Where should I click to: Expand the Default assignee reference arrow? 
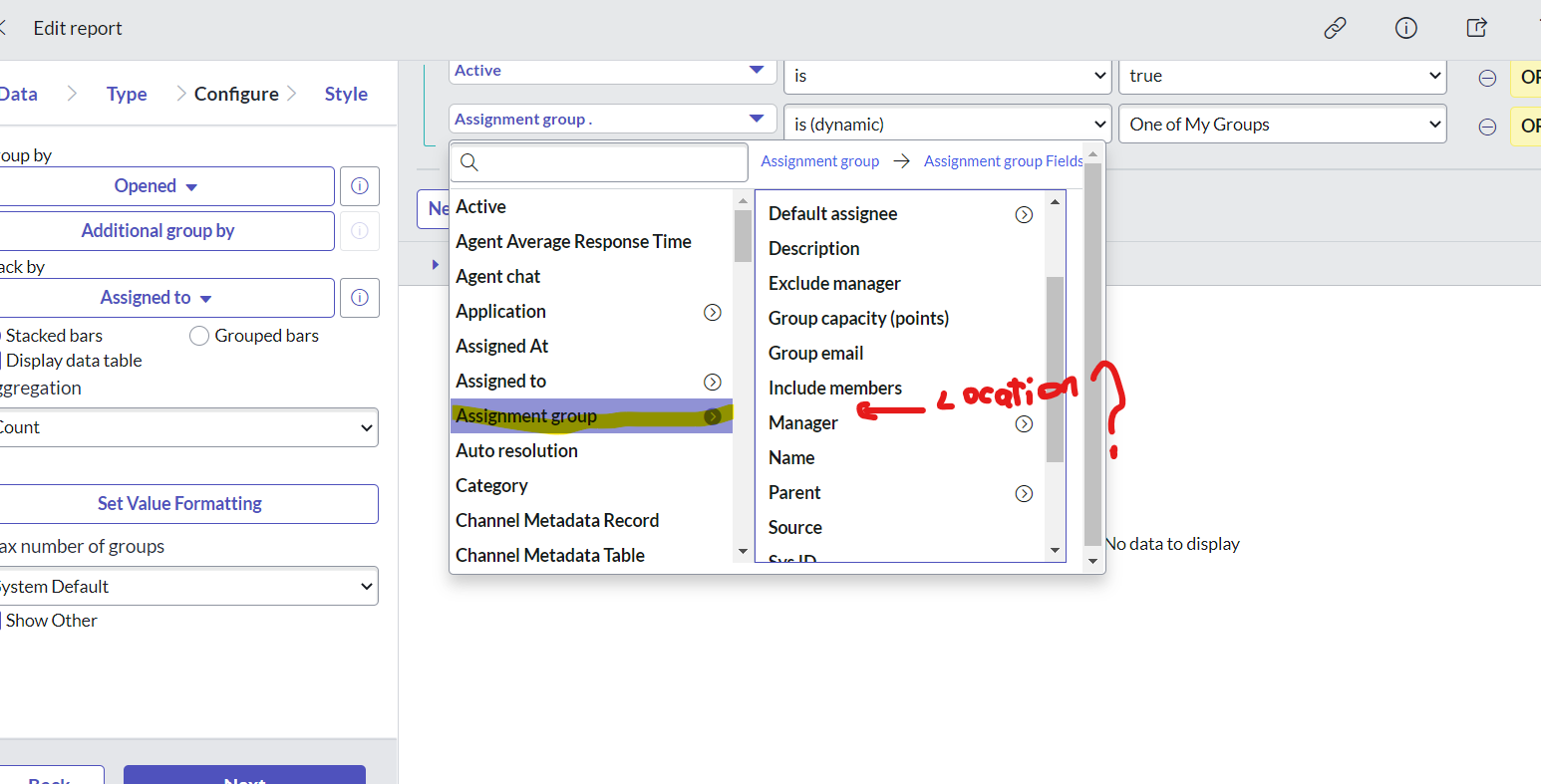point(1024,214)
